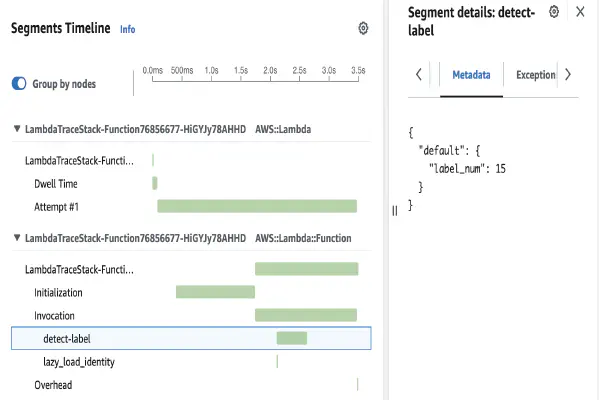This screenshot has width=600, height=400.
Task: Select the Dwell Time segment
Action: coord(56,184)
